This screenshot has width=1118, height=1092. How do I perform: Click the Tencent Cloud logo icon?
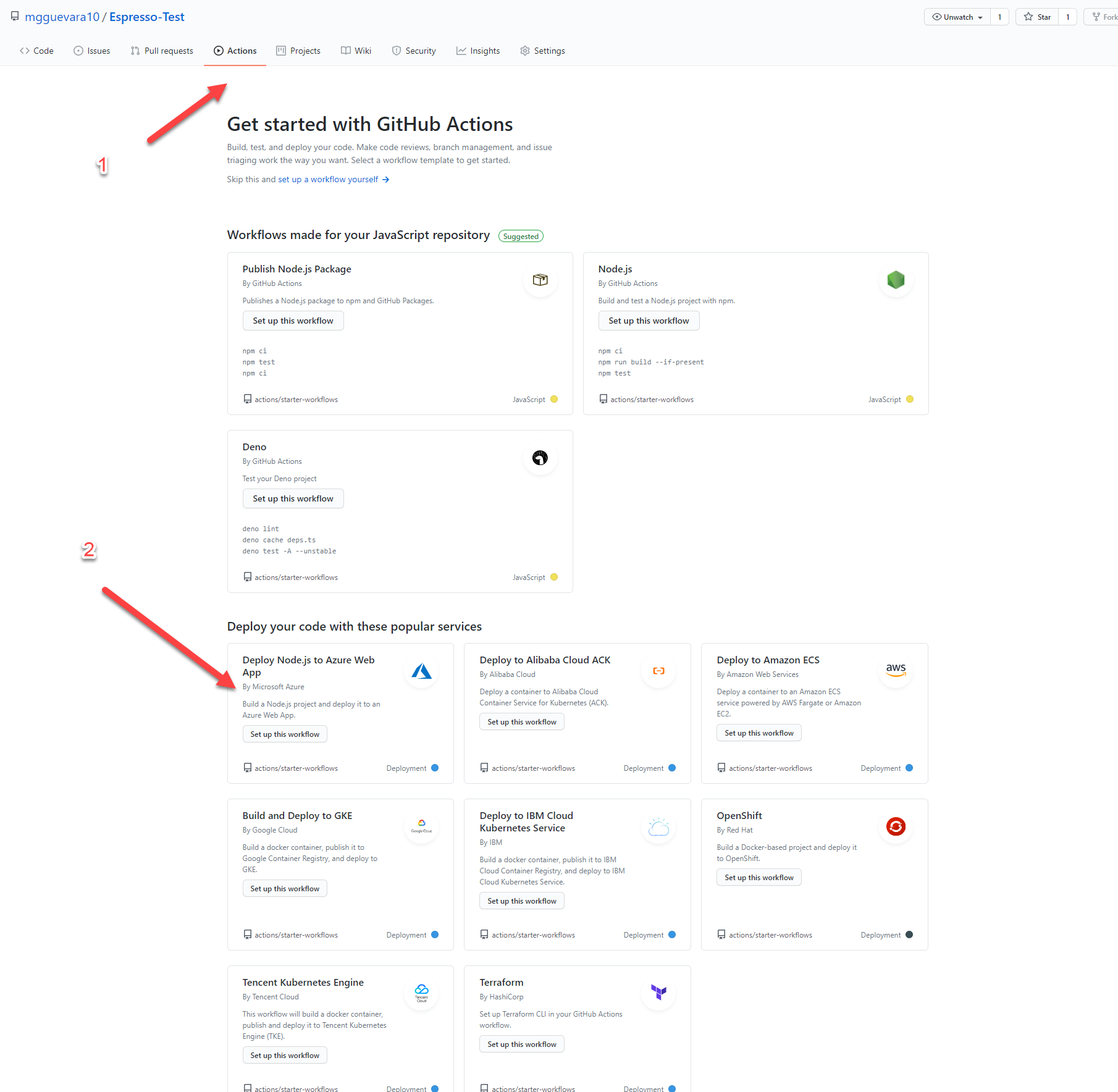point(422,993)
